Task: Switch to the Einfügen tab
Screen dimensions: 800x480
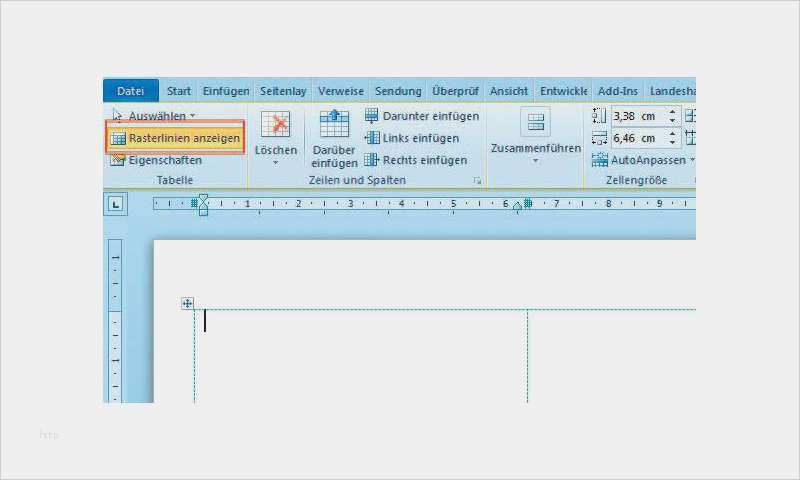Action: click(x=226, y=91)
